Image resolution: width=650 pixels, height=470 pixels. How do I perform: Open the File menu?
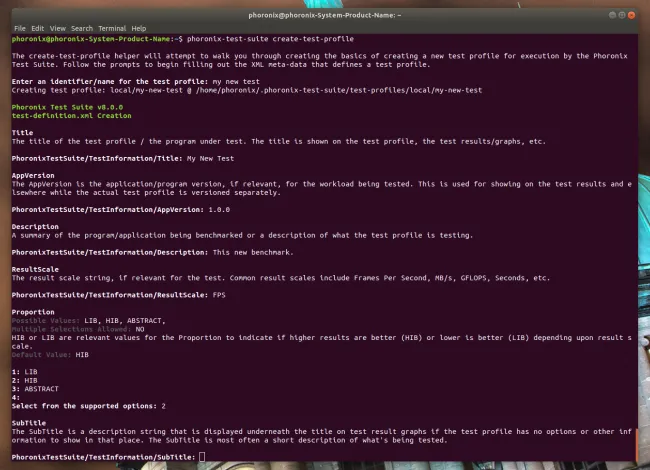click(19, 28)
